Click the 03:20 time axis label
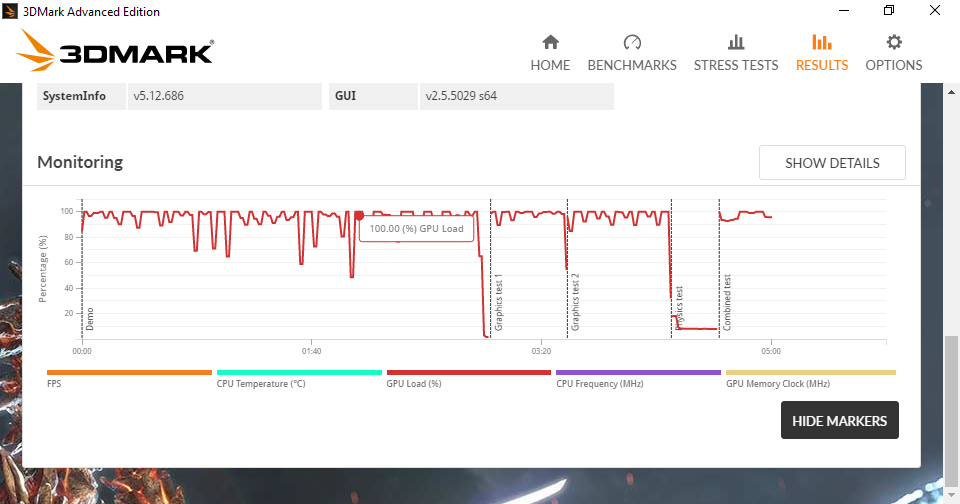The image size is (960, 504). coord(541,352)
